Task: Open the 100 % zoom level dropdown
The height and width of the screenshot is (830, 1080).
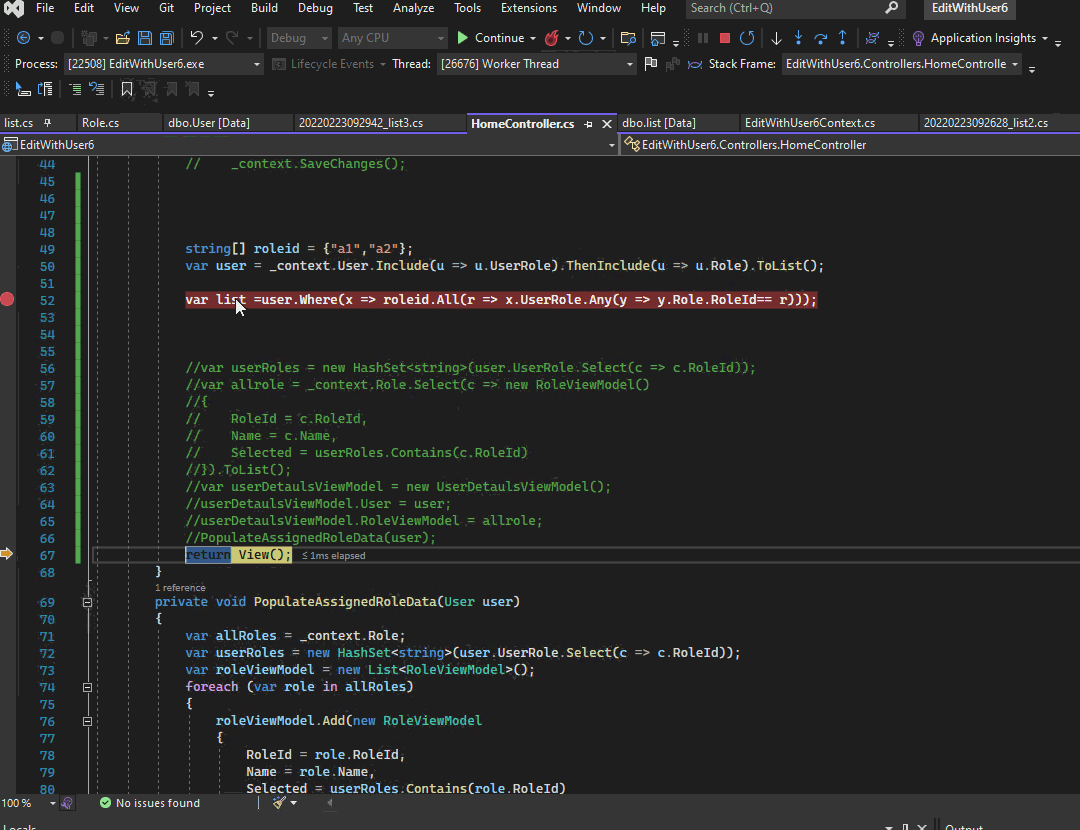Action: click(52, 803)
